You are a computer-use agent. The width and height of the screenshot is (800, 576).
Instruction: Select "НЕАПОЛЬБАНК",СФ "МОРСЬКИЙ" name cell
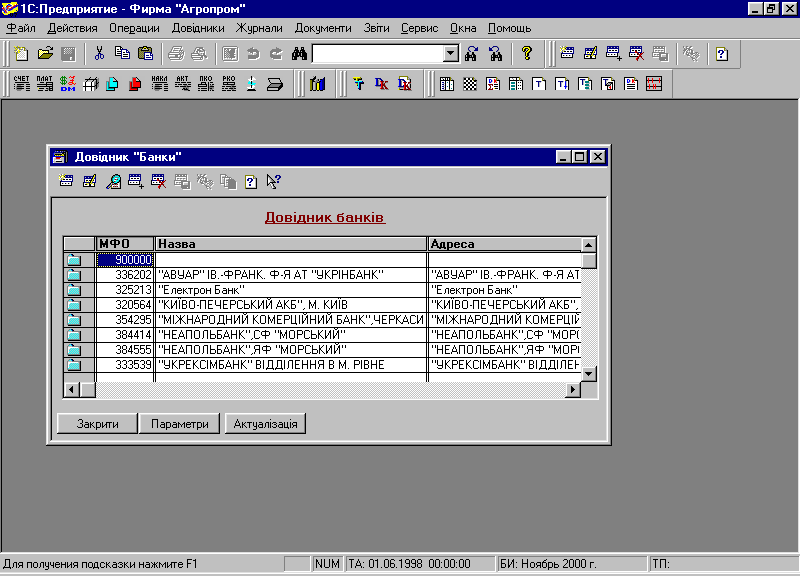[x=291, y=335]
